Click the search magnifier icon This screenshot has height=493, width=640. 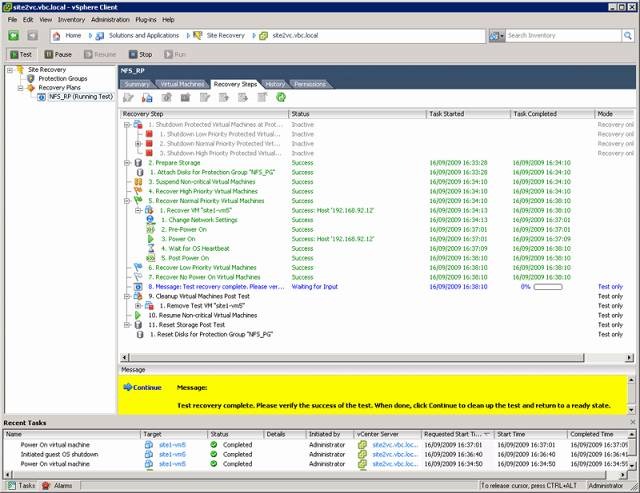click(x=627, y=36)
